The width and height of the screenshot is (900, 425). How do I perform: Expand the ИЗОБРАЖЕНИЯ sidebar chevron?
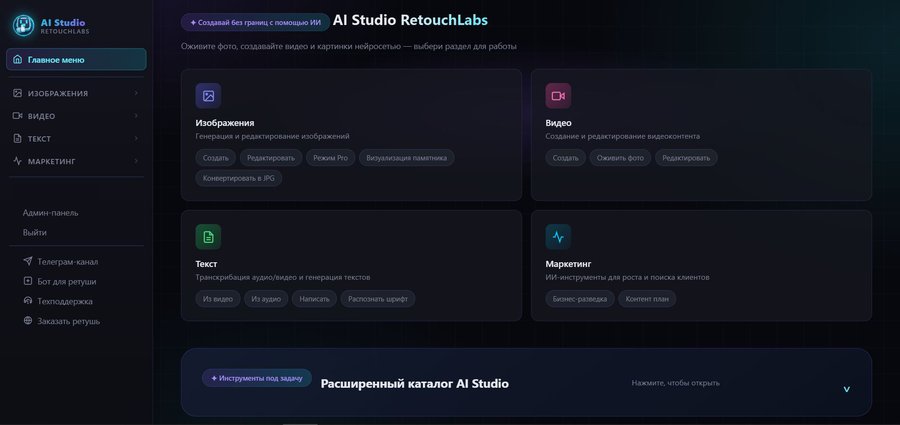click(136, 93)
